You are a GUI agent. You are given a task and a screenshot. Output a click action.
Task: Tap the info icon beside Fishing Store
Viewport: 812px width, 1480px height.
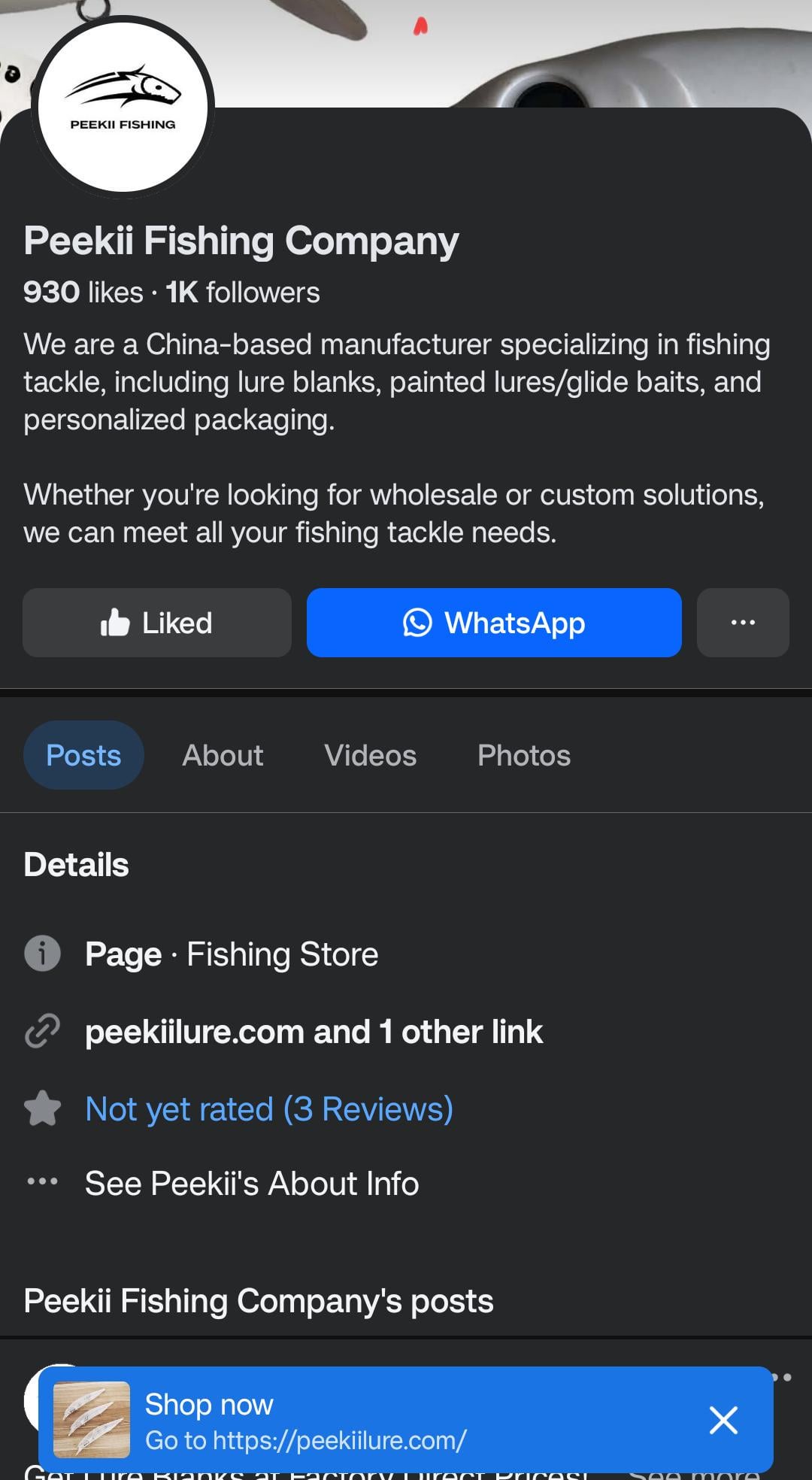pyautogui.click(x=43, y=954)
